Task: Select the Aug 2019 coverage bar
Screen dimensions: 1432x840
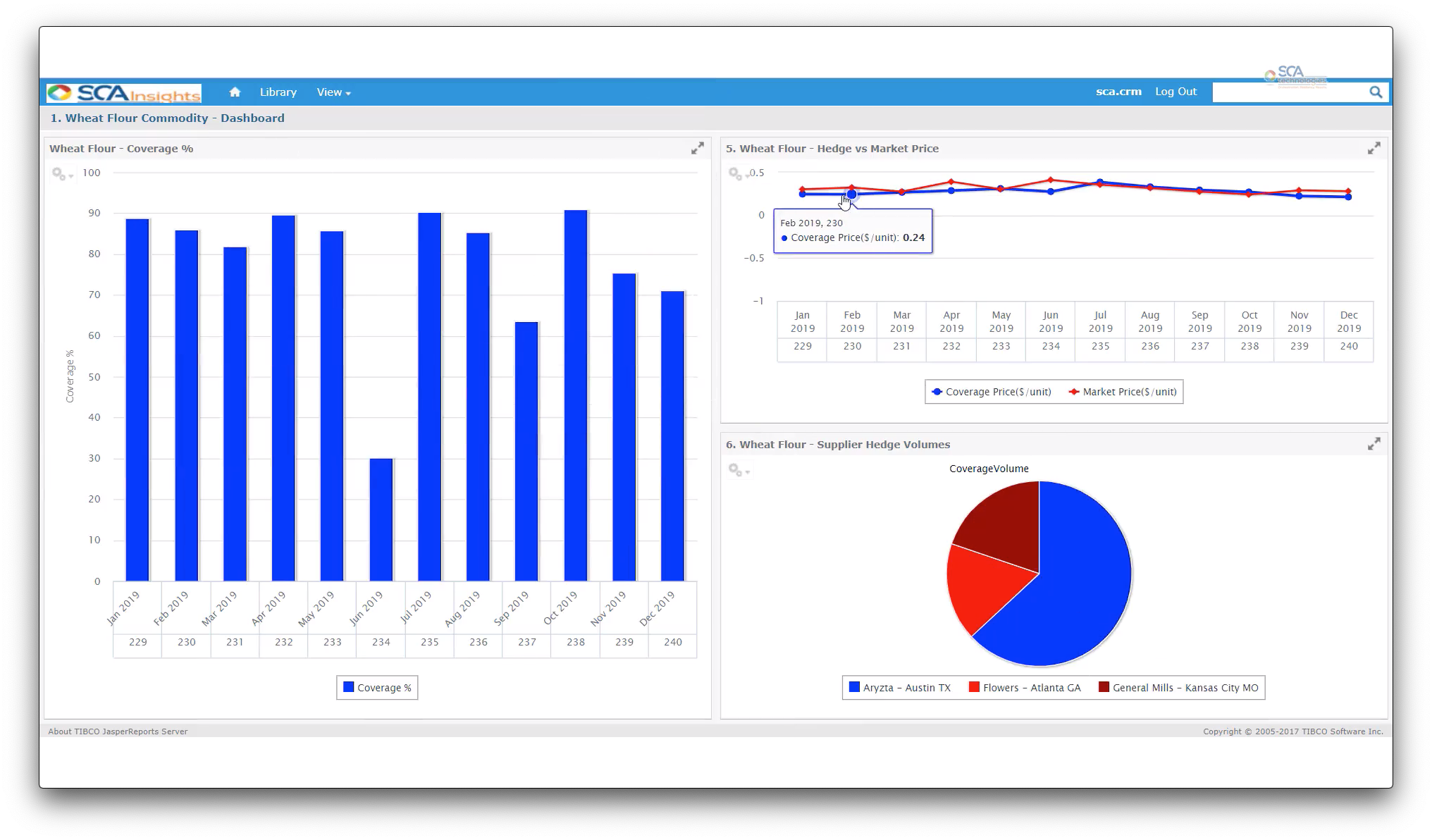Action: coord(478,407)
